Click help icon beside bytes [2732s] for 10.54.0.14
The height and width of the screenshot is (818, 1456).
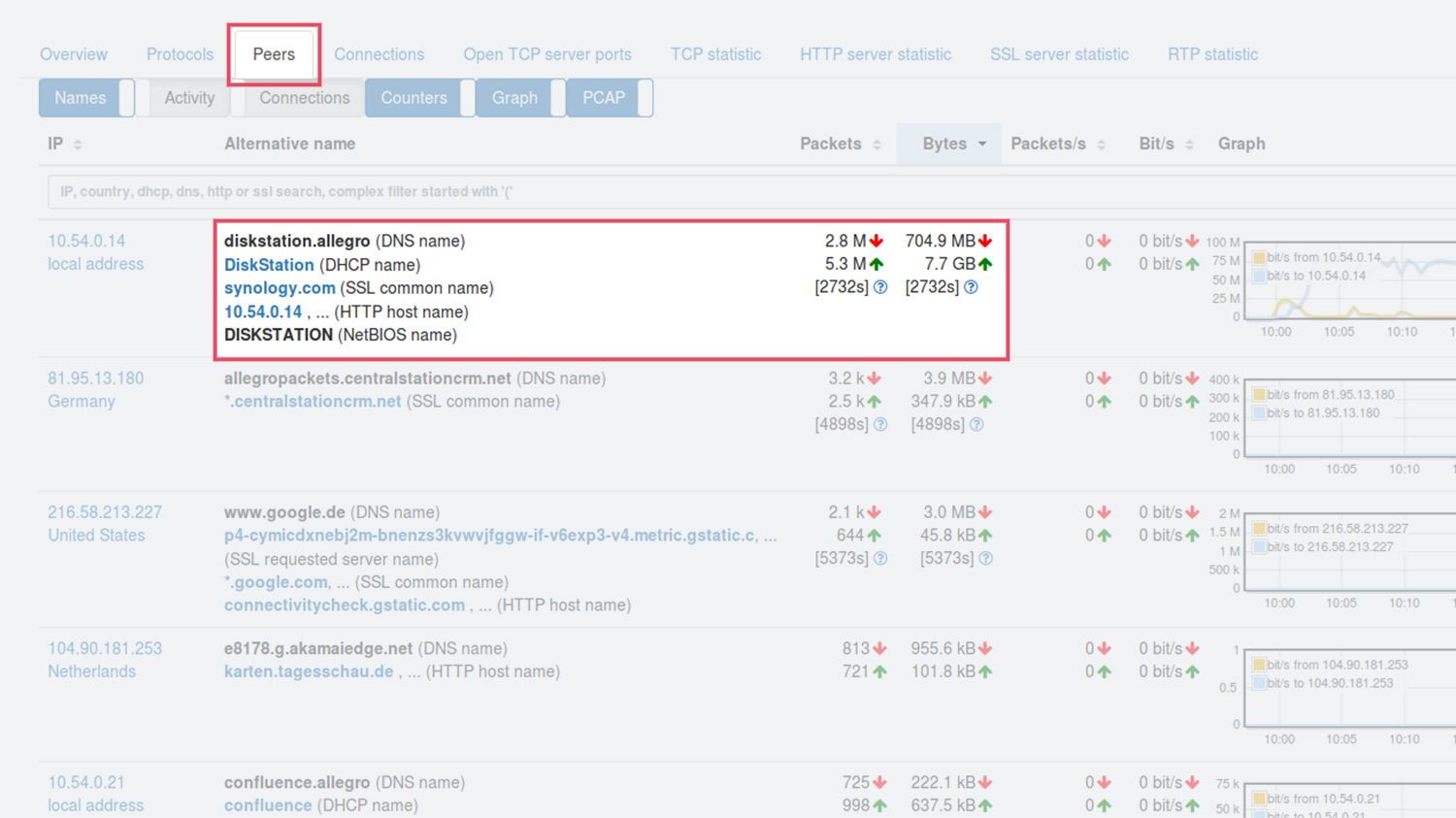[x=971, y=287]
